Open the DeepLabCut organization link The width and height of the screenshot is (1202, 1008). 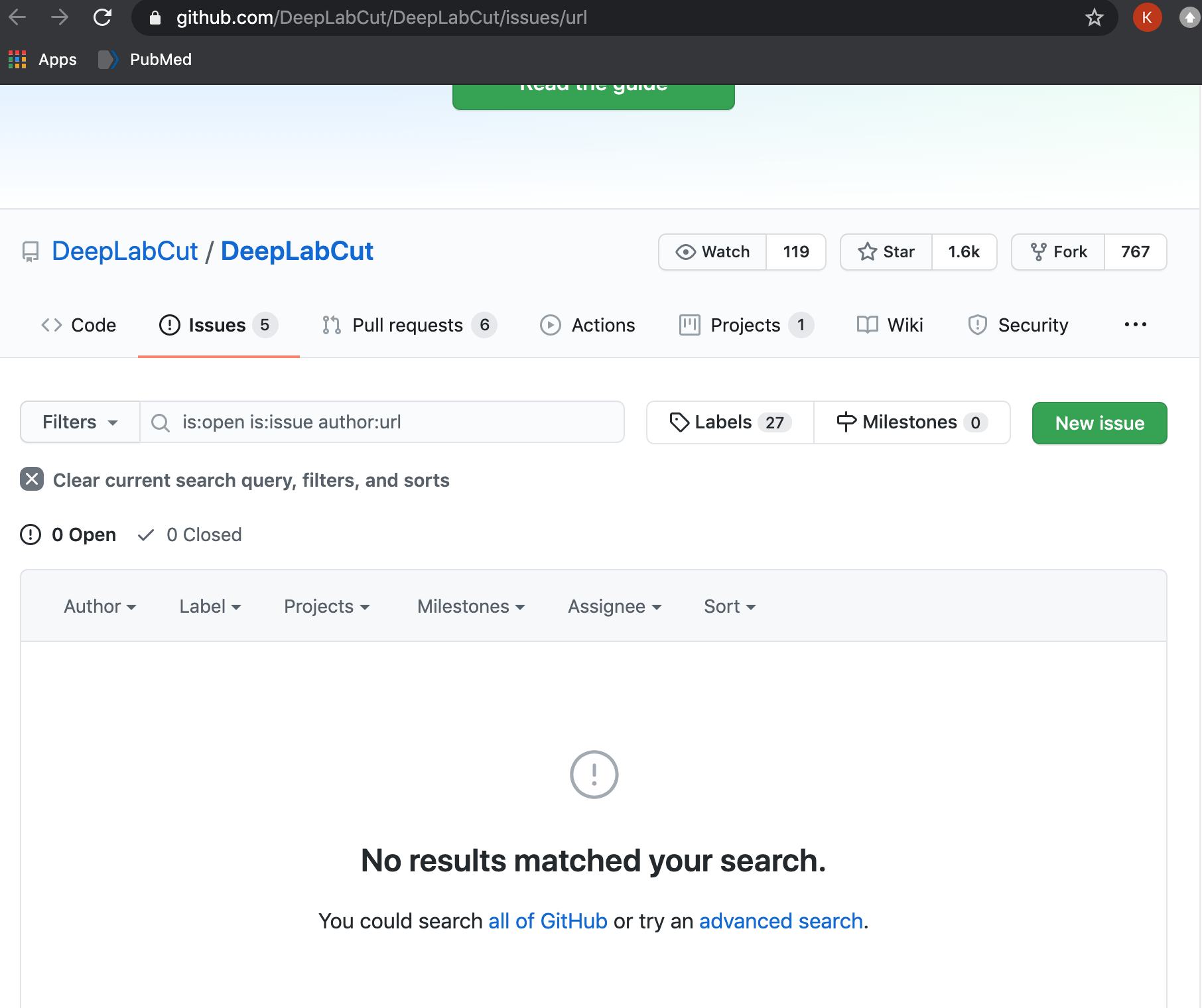coord(125,251)
